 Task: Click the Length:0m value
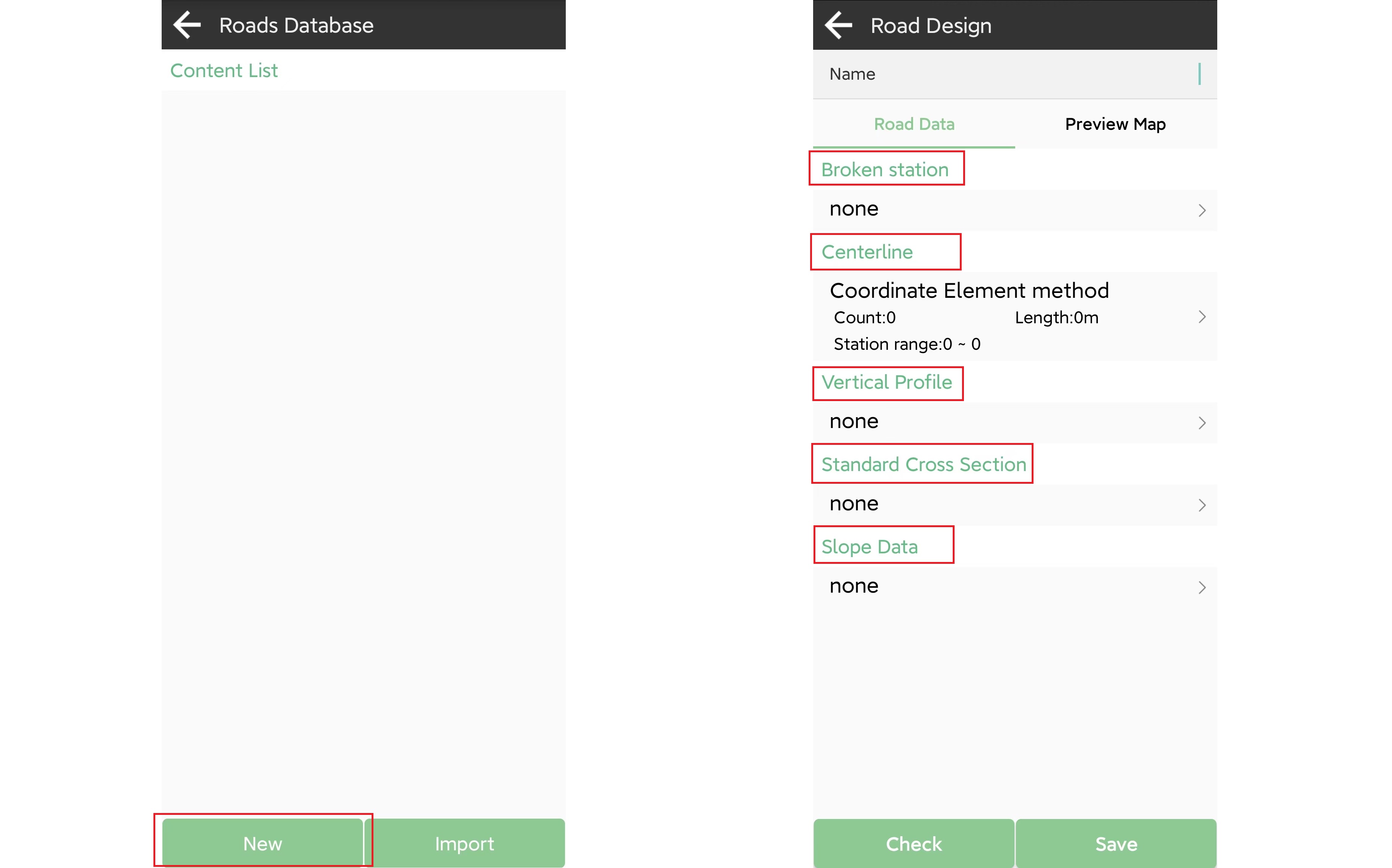tap(1056, 318)
